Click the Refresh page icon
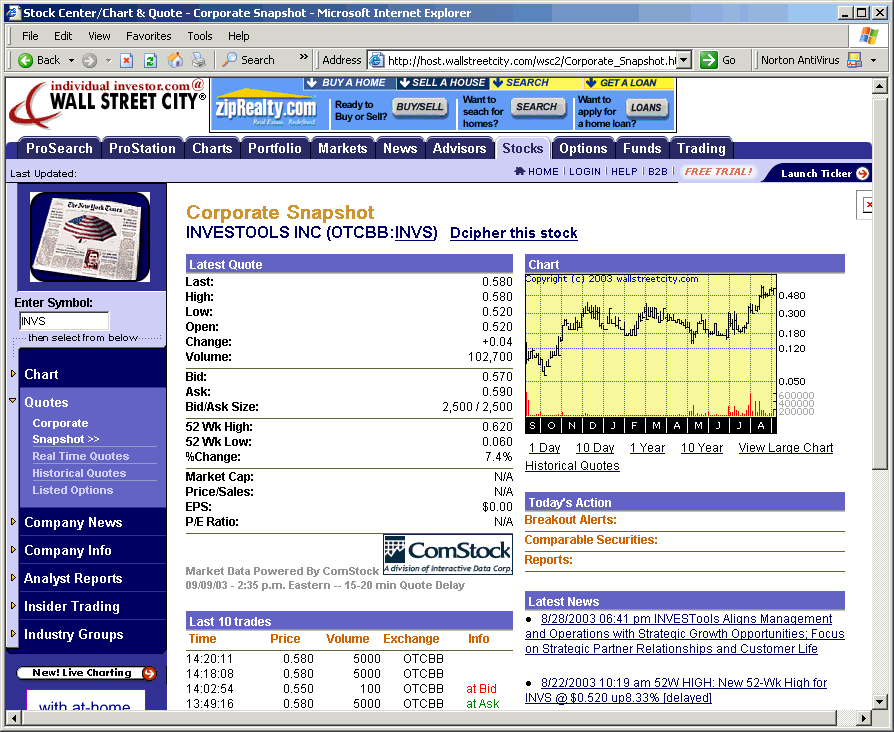Screen dimensions: 894x732 pos(150,60)
